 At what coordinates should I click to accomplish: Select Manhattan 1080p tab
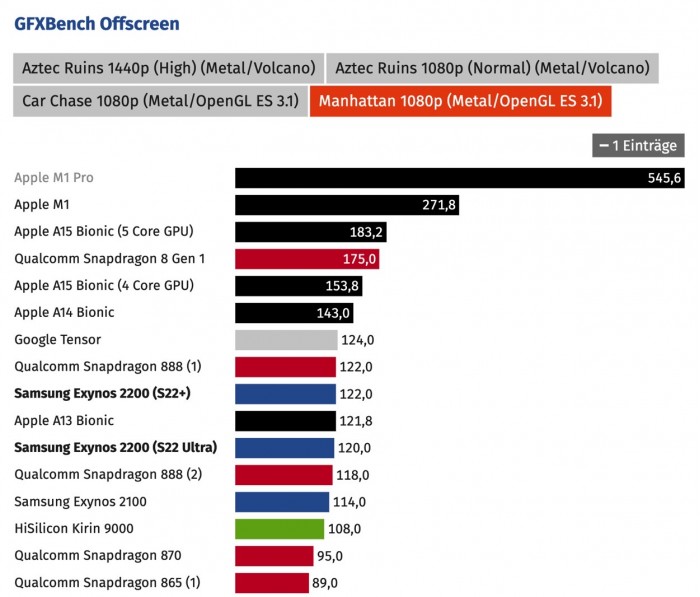pos(461,101)
